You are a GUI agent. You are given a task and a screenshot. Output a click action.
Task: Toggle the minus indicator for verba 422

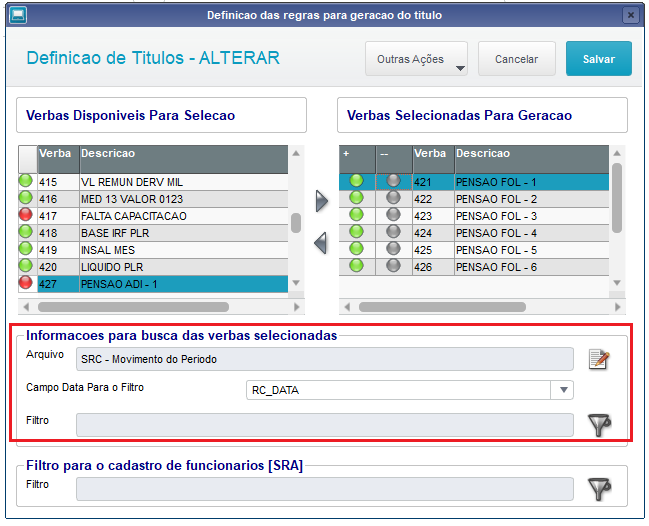click(393, 198)
